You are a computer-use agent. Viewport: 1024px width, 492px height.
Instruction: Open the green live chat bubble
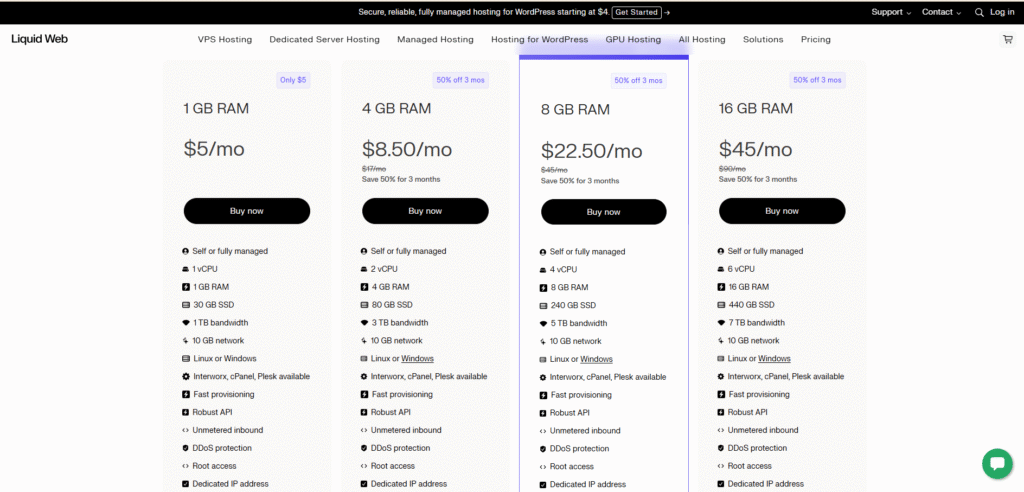(997, 463)
